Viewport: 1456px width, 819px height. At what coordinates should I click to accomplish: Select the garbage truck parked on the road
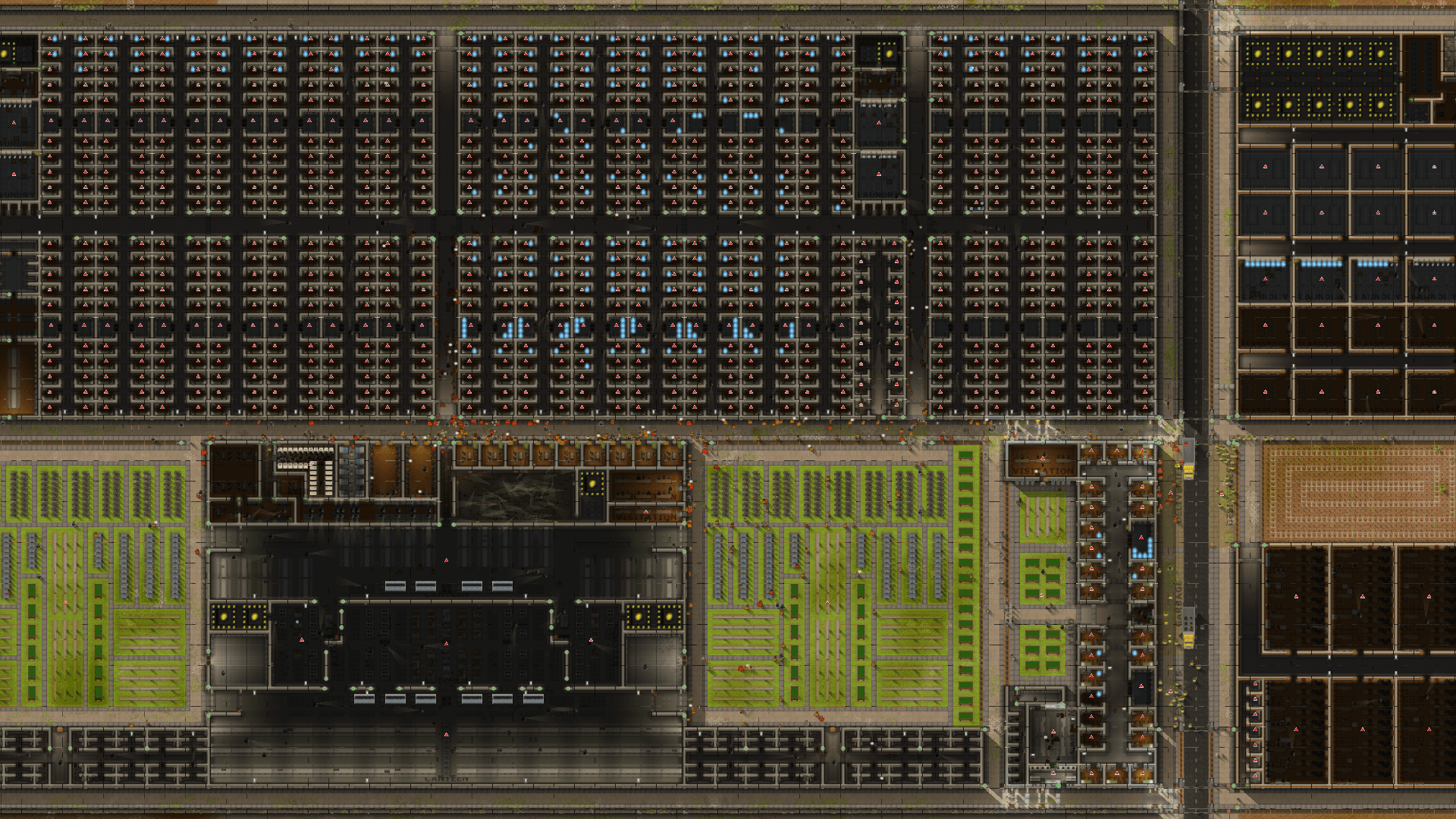[x=1188, y=628]
